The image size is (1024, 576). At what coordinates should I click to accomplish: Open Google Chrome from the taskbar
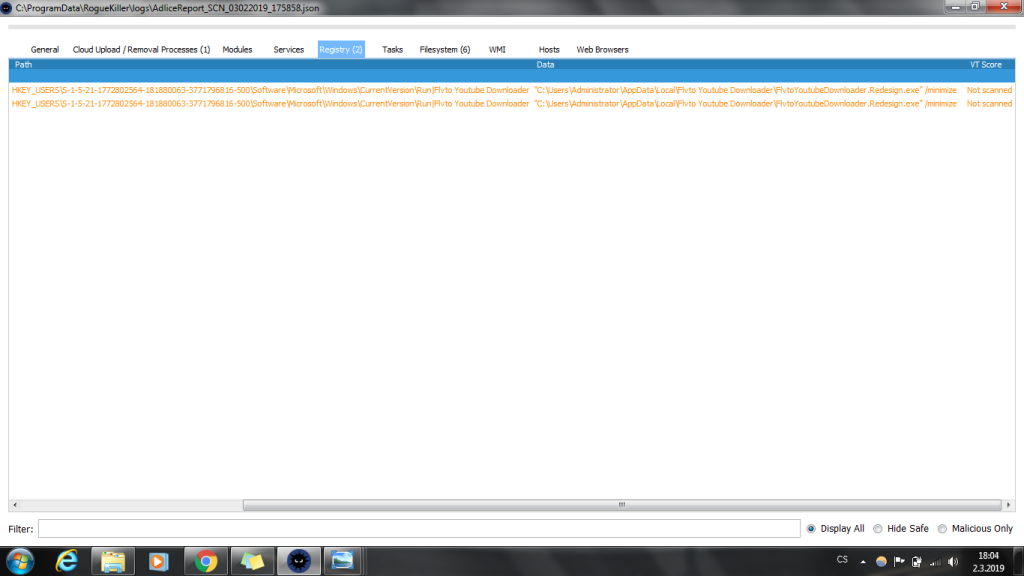(206, 562)
